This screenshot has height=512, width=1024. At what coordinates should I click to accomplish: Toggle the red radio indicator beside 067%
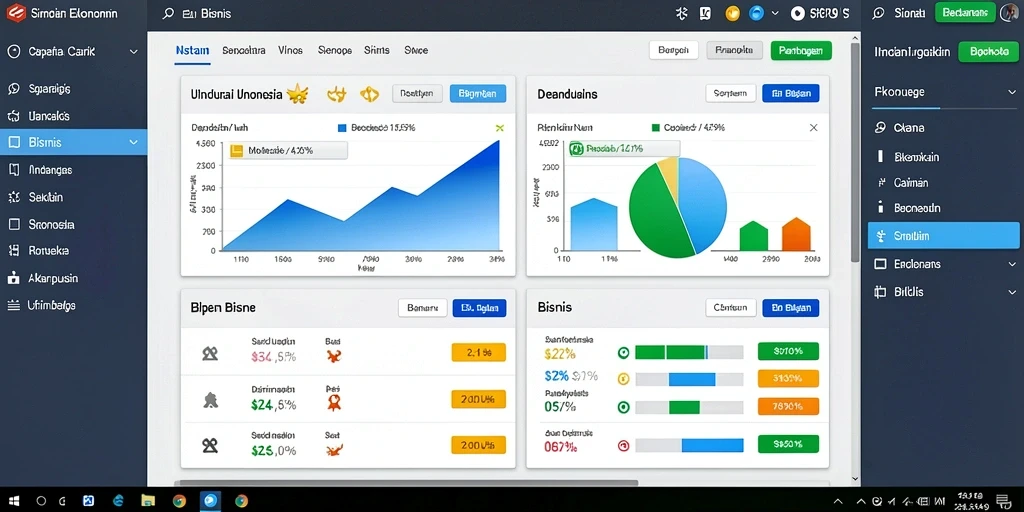[623, 445]
